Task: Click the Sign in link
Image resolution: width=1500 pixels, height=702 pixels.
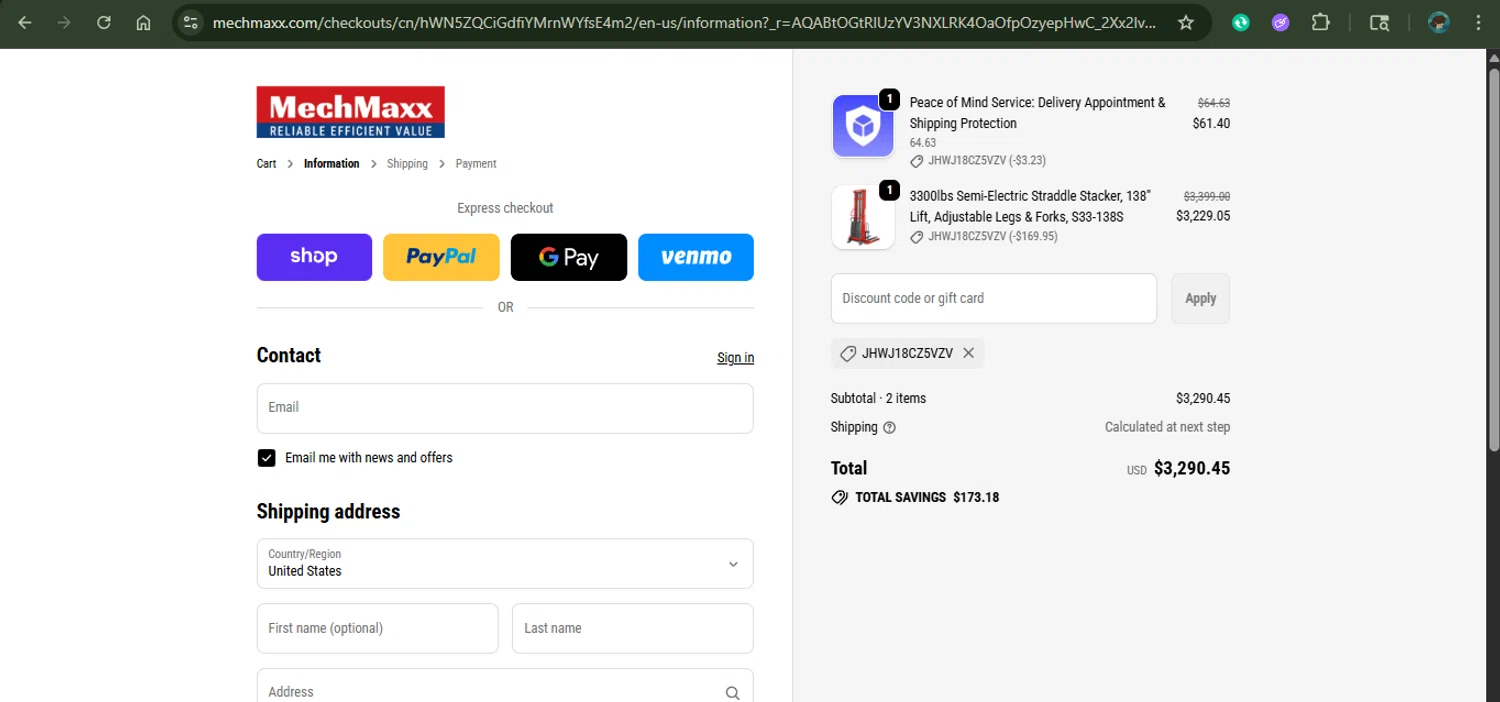Action: [x=735, y=358]
